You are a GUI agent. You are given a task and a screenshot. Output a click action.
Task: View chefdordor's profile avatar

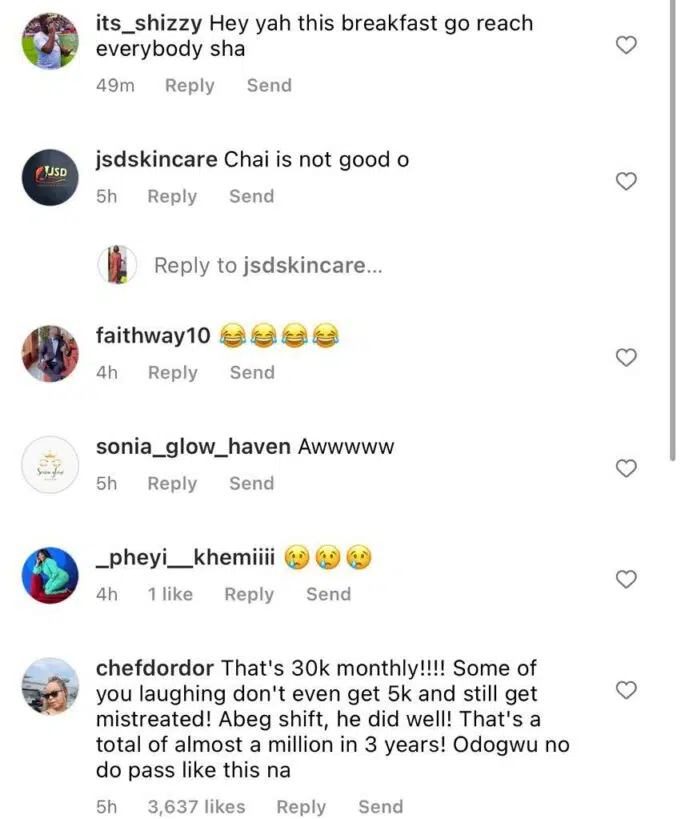click(50, 686)
